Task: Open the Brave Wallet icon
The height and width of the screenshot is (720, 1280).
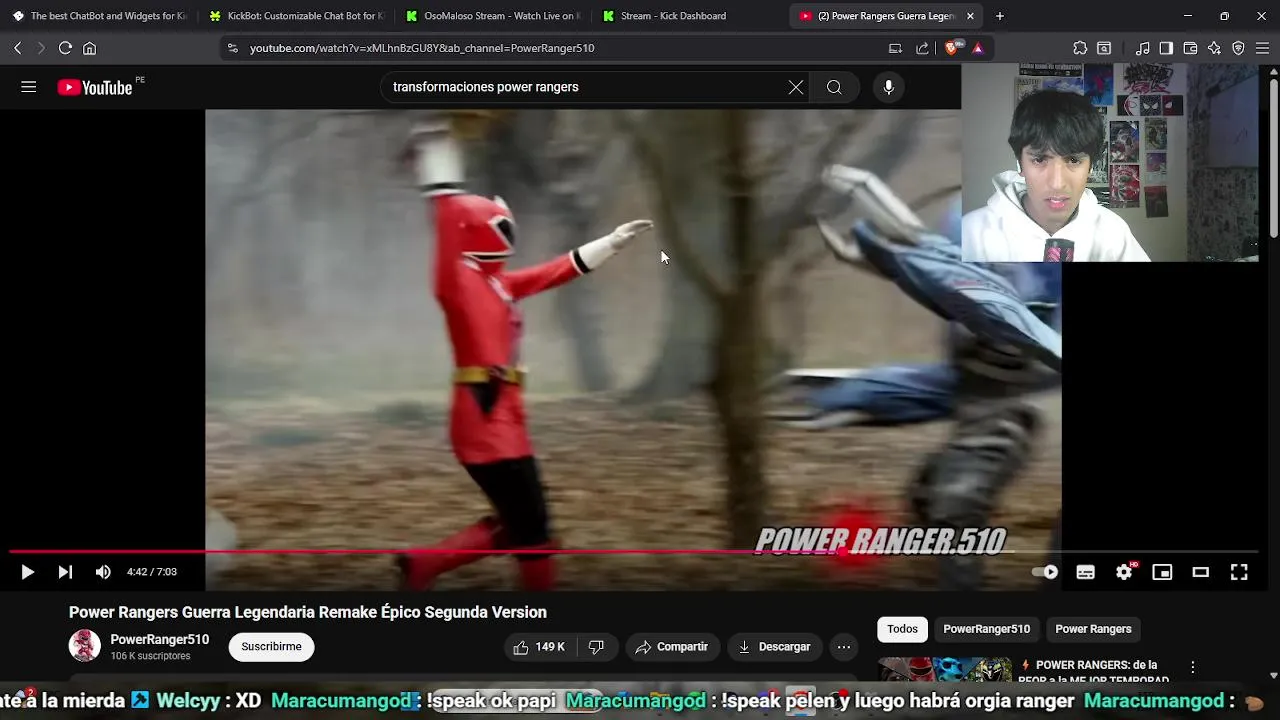Action: 1190,48
